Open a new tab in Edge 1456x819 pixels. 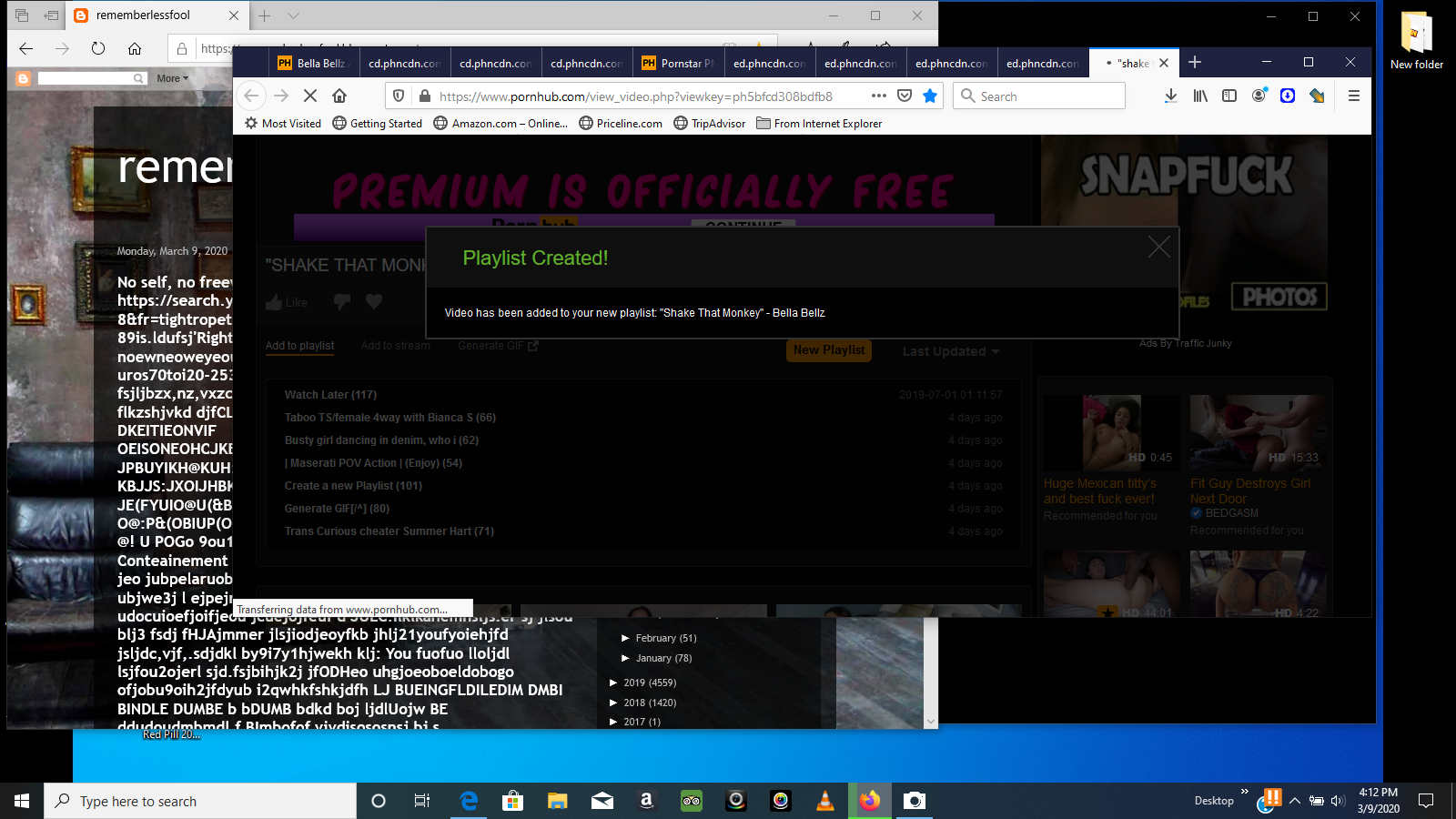tap(265, 15)
